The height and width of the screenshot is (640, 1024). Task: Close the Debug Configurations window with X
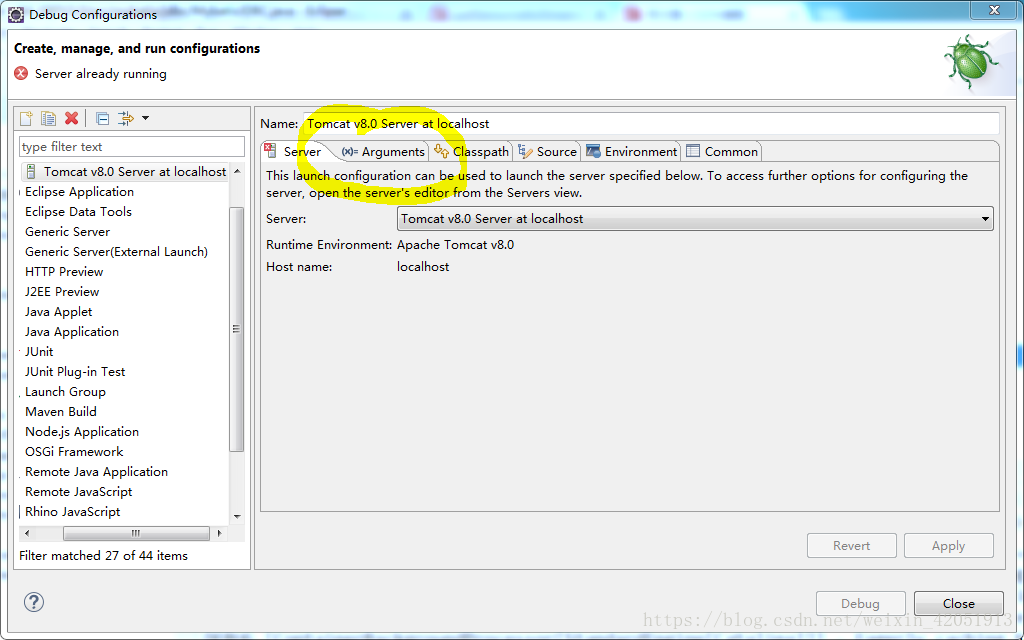pyautogui.click(x=993, y=10)
